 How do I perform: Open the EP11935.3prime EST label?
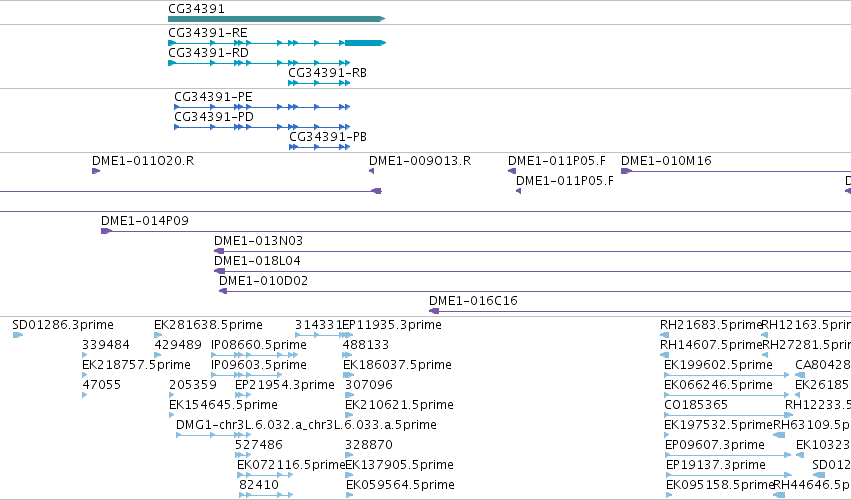click(392, 325)
